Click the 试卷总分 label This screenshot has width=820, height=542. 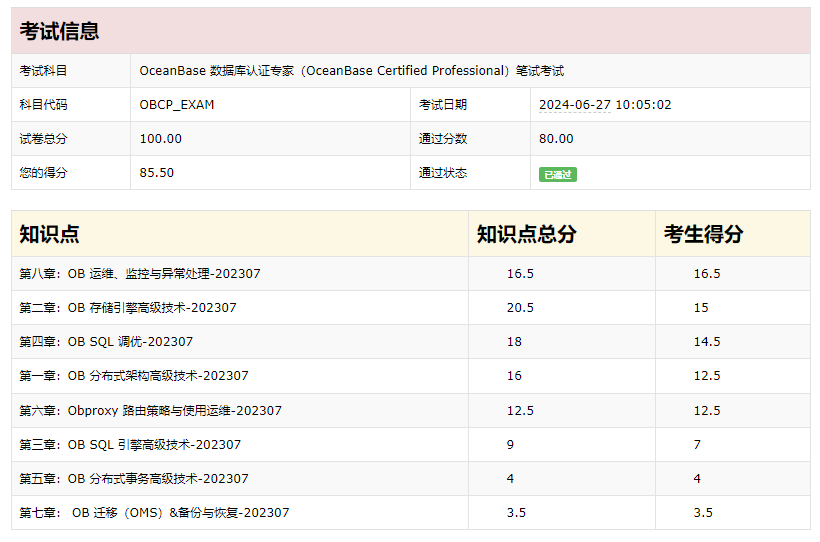tap(43, 139)
